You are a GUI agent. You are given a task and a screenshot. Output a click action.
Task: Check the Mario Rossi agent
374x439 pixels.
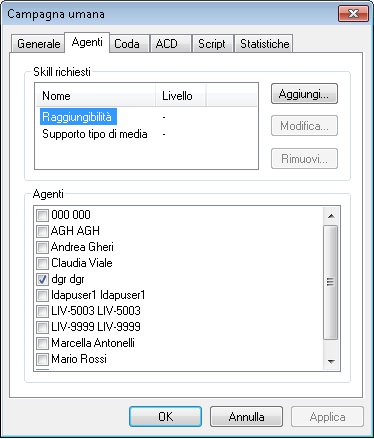point(42,359)
